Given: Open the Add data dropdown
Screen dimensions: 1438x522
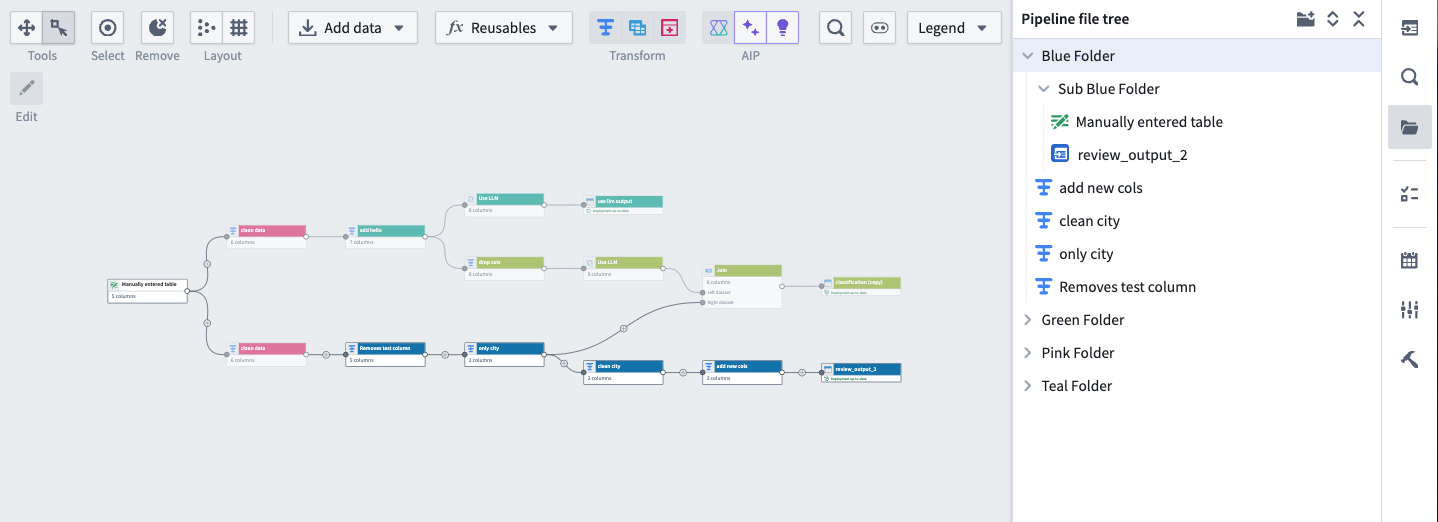Looking at the screenshot, I should [x=353, y=28].
